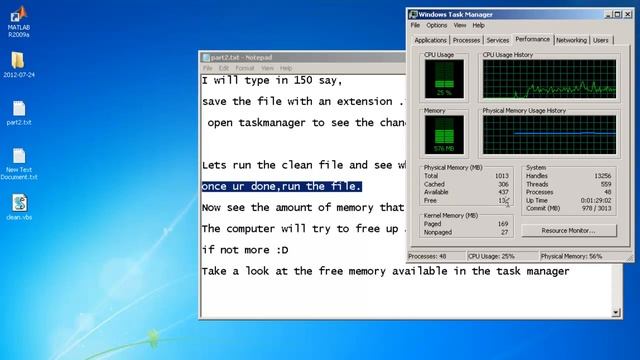Click the line starting 'Take a look at the free memory'
This screenshot has width=640, height=360.
(385, 271)
